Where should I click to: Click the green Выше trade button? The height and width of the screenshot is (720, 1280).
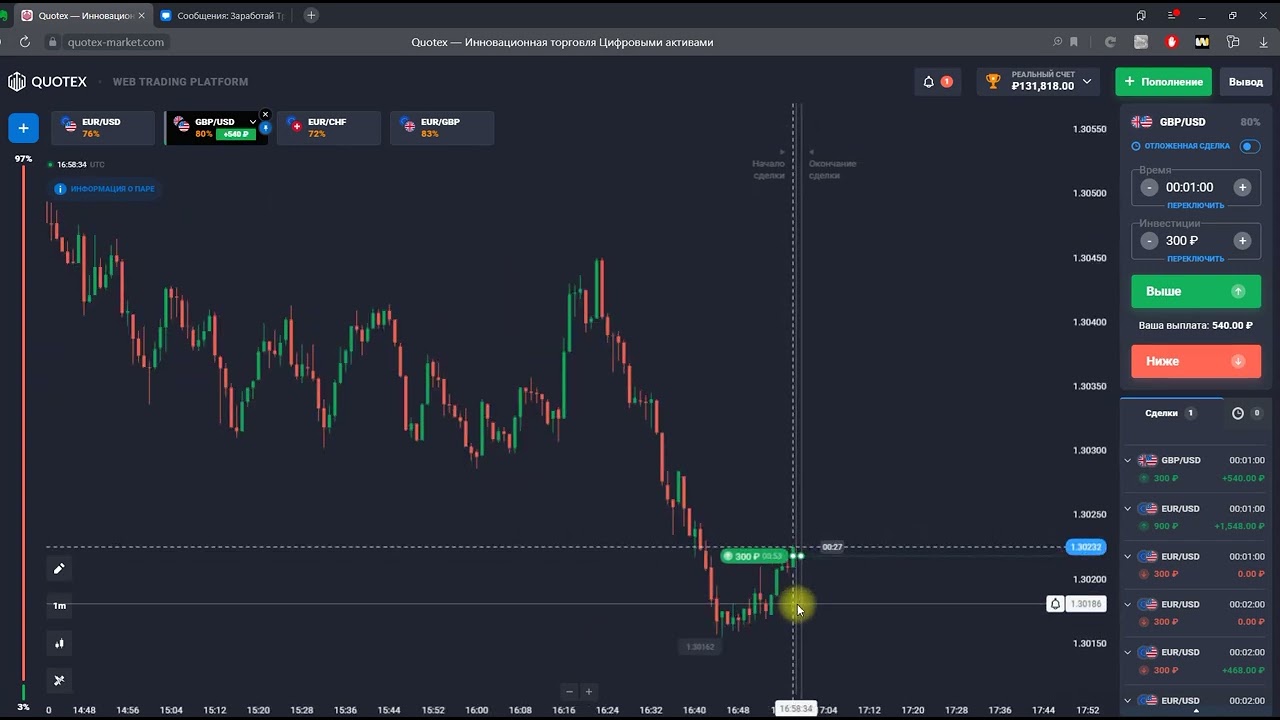click(1196, 291)
